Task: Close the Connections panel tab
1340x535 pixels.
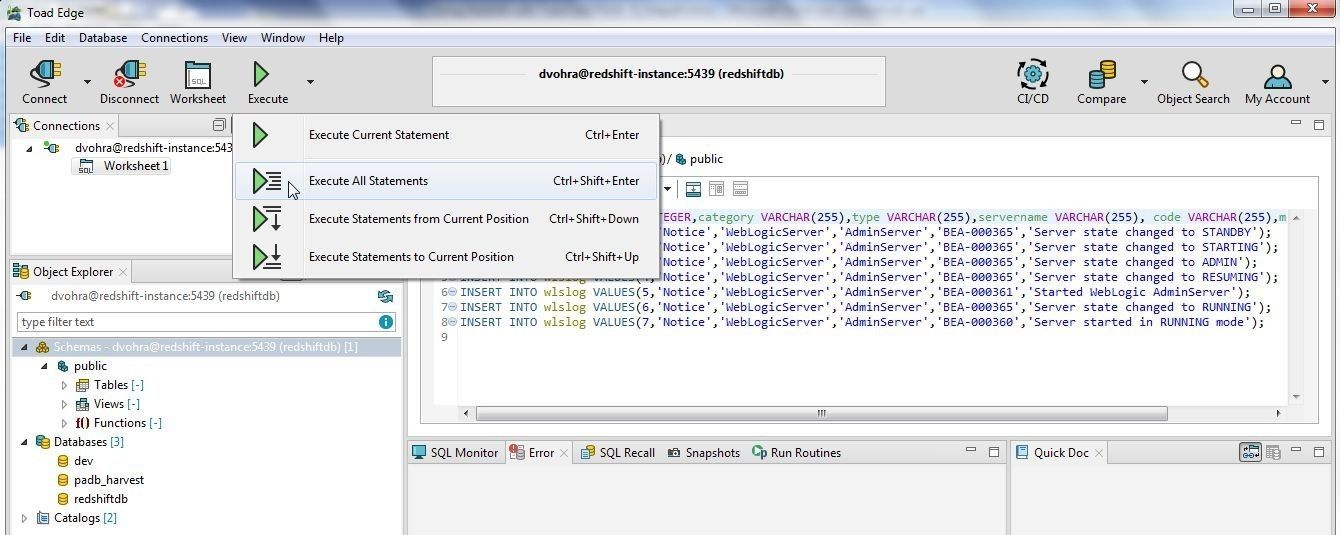Action: point(110,126)
